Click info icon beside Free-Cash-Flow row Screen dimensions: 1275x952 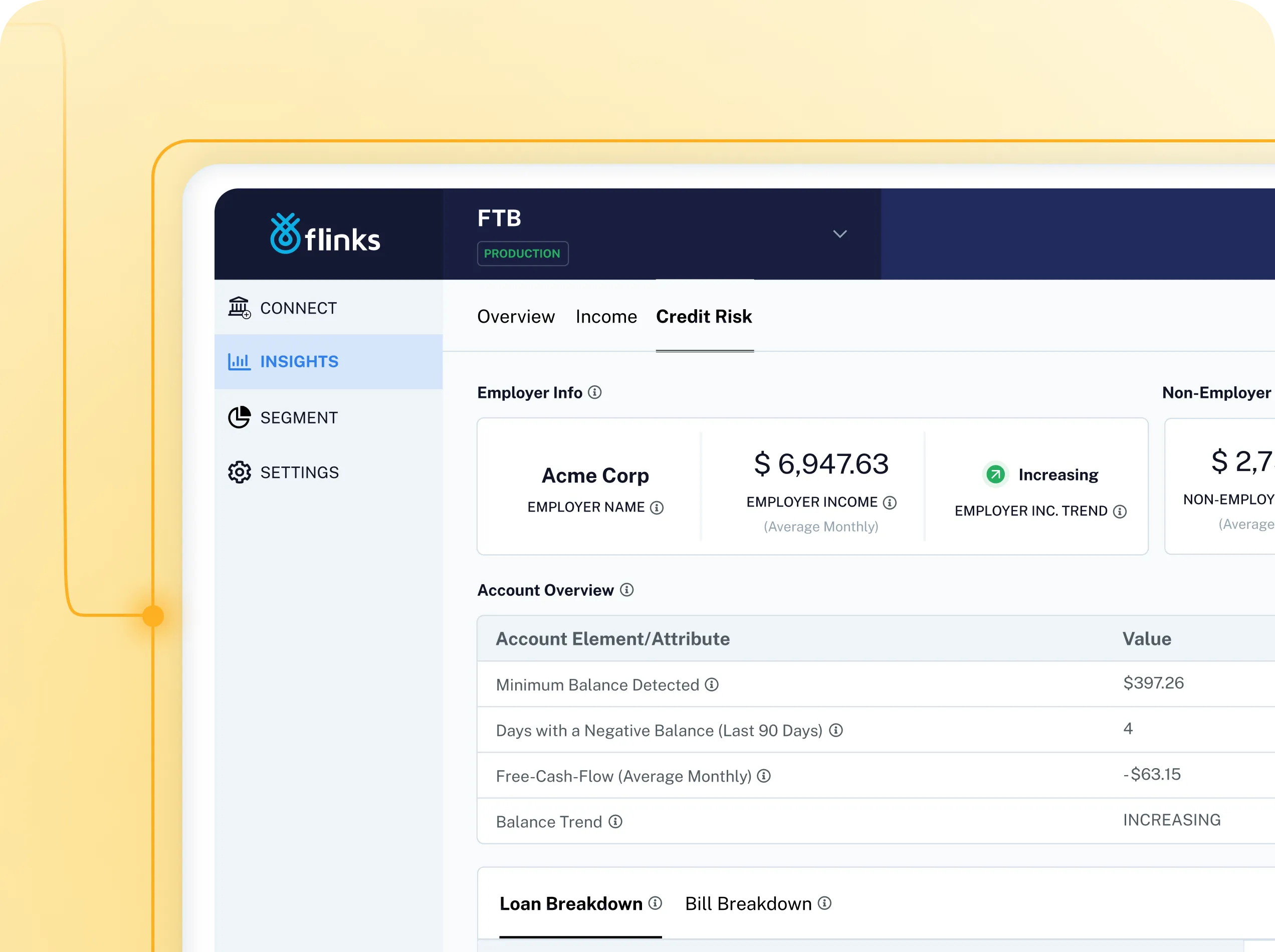pos(764,776)
